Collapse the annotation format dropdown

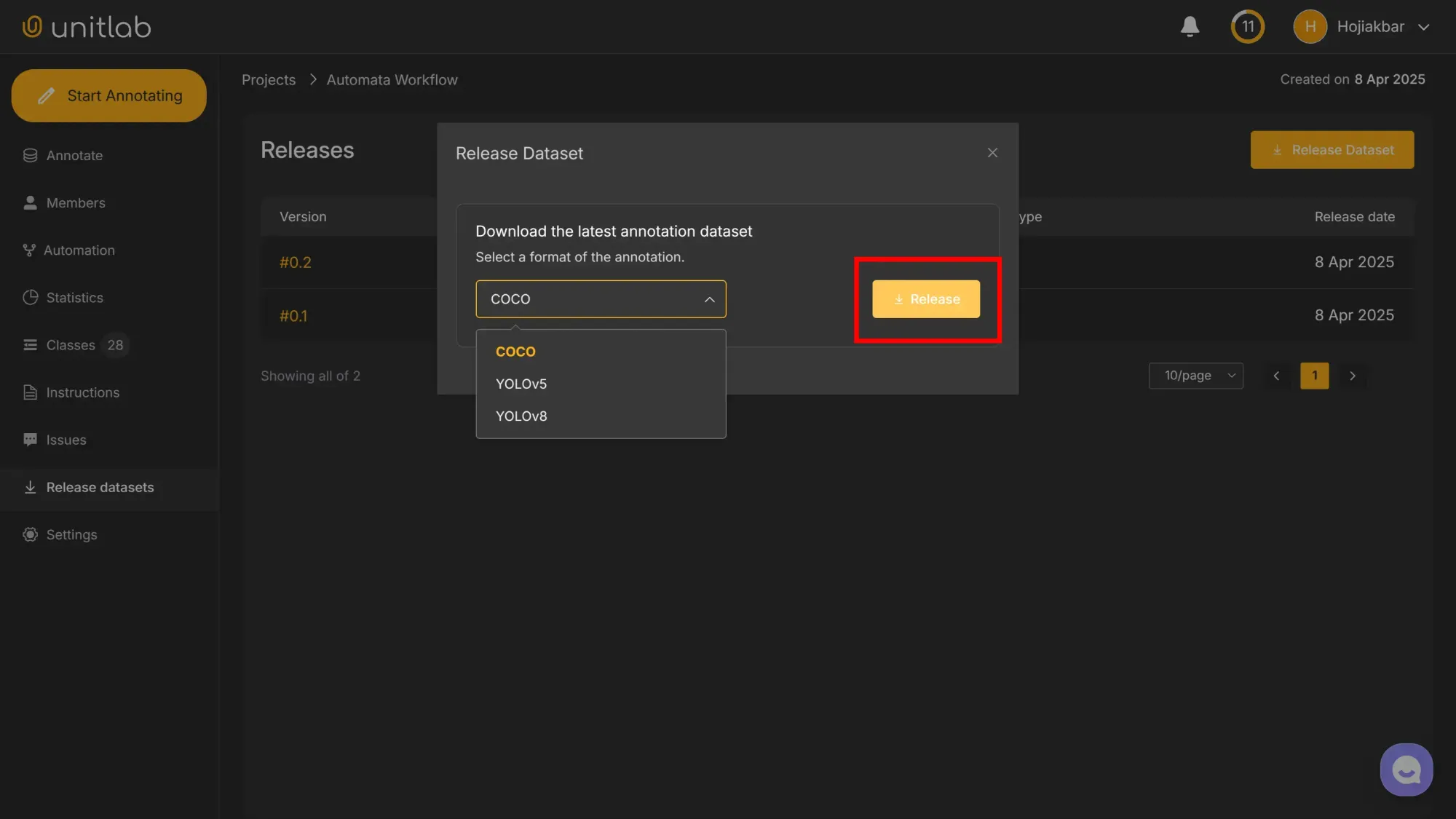(708, 298)
